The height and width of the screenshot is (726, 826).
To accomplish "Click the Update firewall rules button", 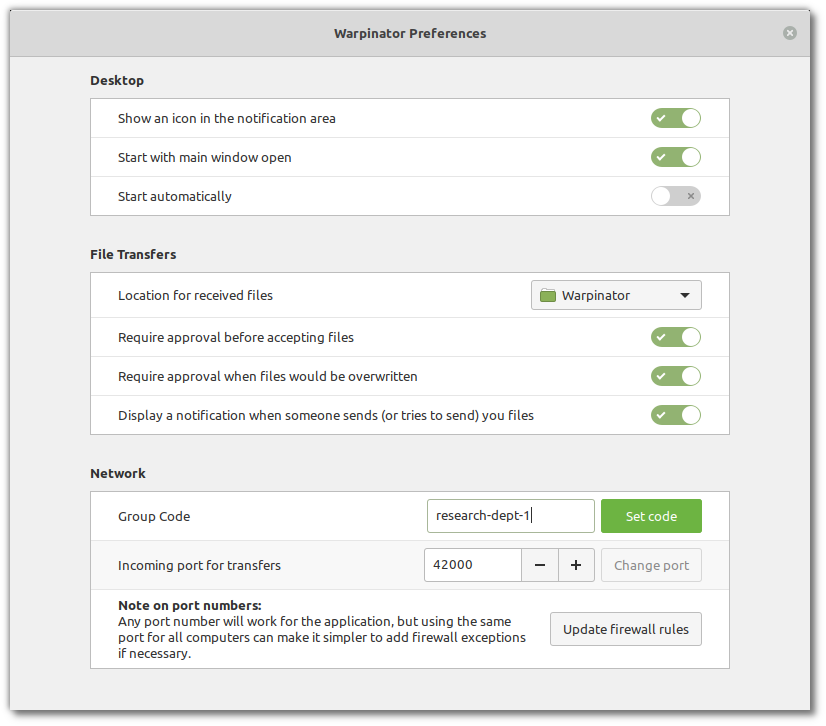I will pos(625,629).
